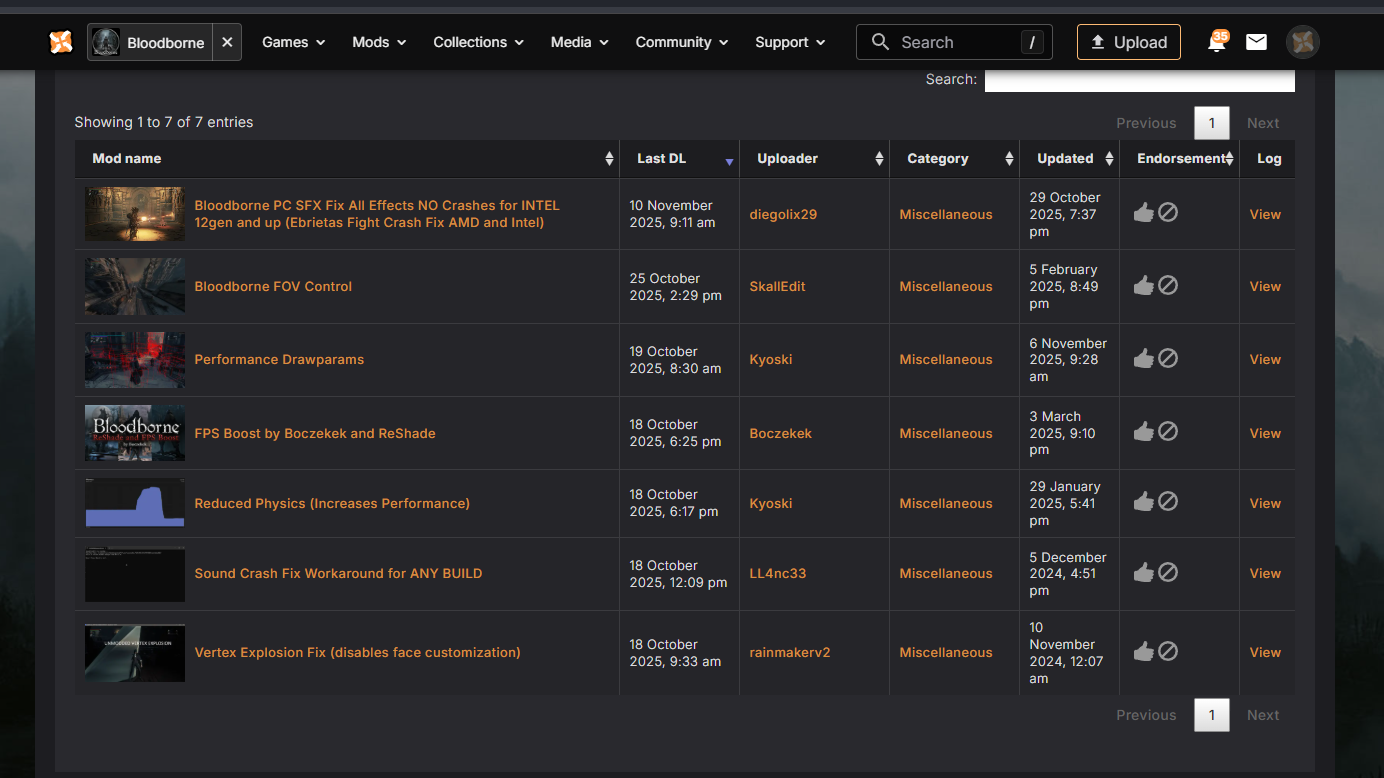Screen dimensions: 1384x778
Task: Expand the Support menu
Action: point(790,42)
